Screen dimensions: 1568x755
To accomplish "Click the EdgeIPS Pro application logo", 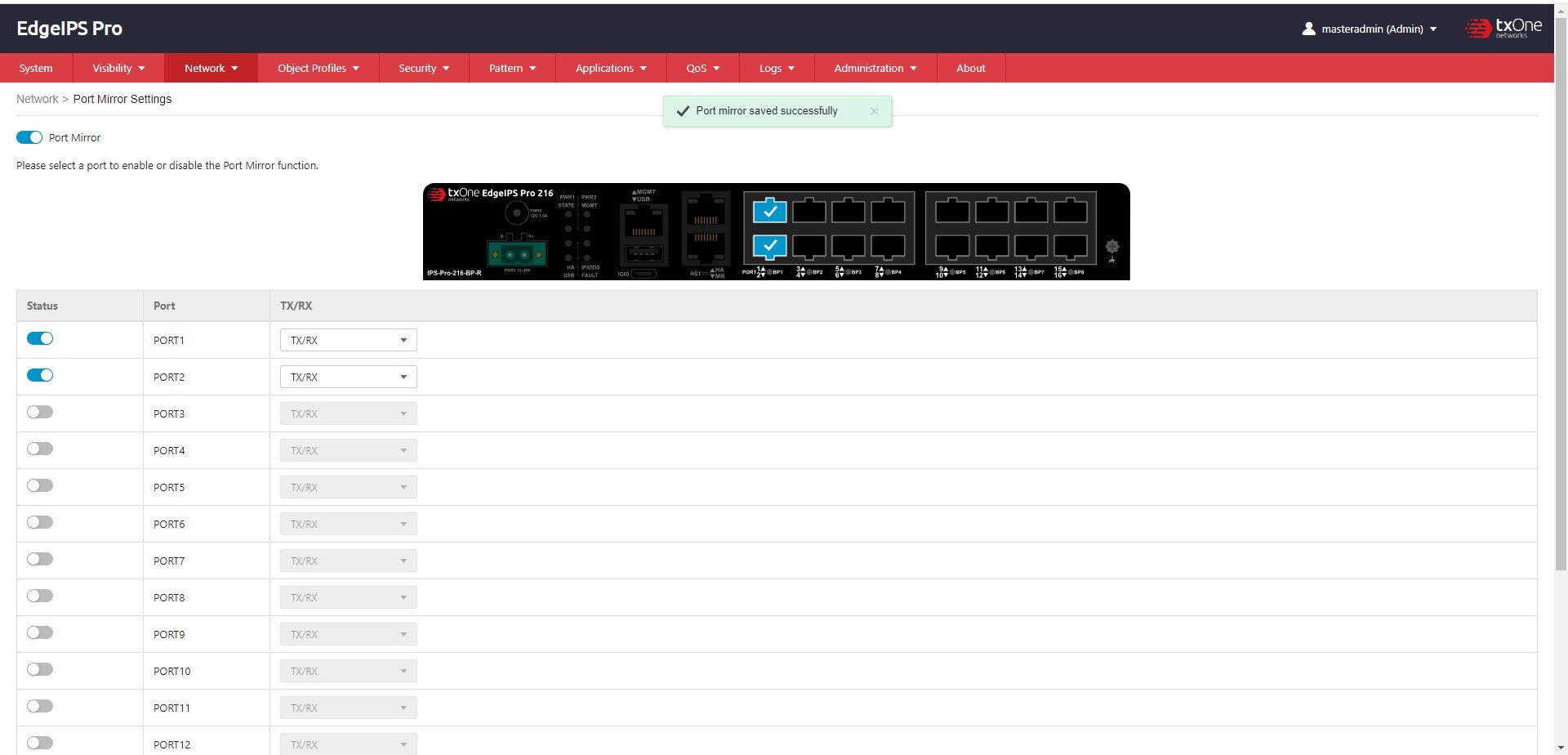I will pos(69,28).
